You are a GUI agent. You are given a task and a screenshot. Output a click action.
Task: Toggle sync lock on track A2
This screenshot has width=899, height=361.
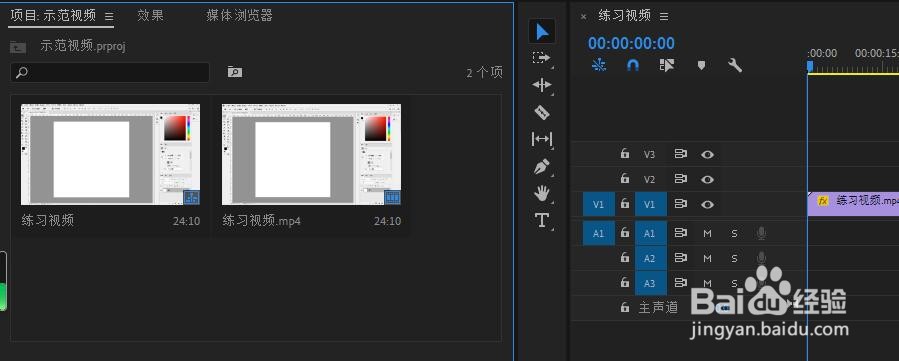pos(681,258)
